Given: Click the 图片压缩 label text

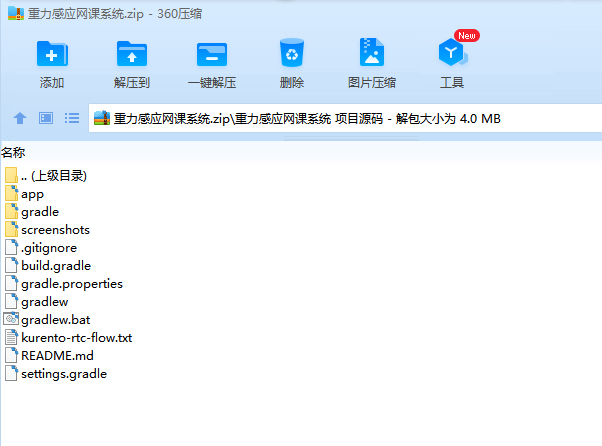Looking at the screenshot, I should 372,83.
